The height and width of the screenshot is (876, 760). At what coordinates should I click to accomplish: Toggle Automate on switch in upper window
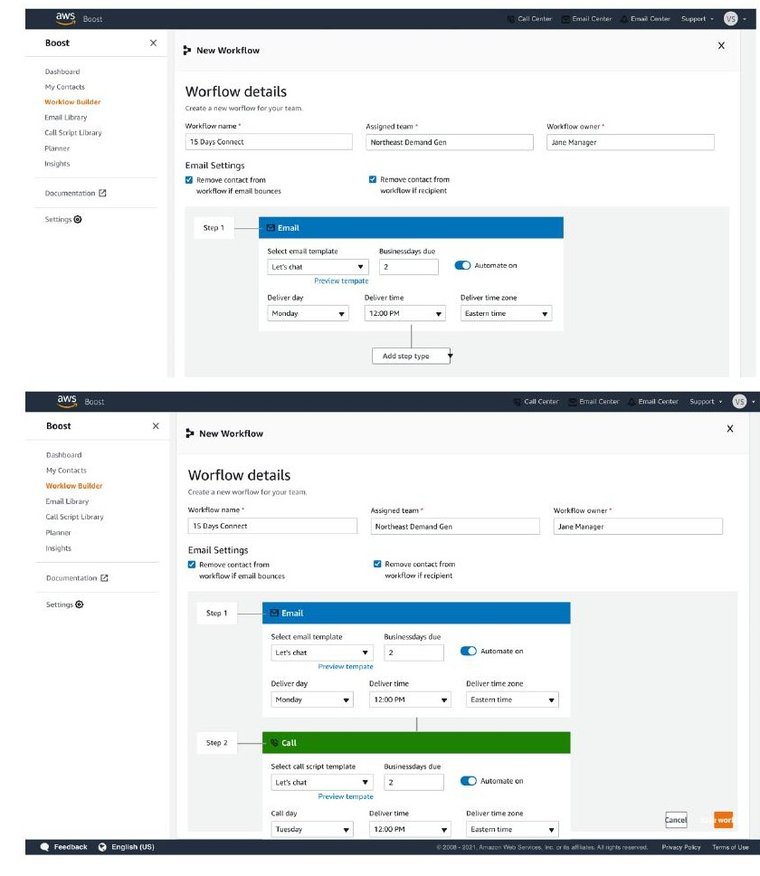[x=463, y=265]
